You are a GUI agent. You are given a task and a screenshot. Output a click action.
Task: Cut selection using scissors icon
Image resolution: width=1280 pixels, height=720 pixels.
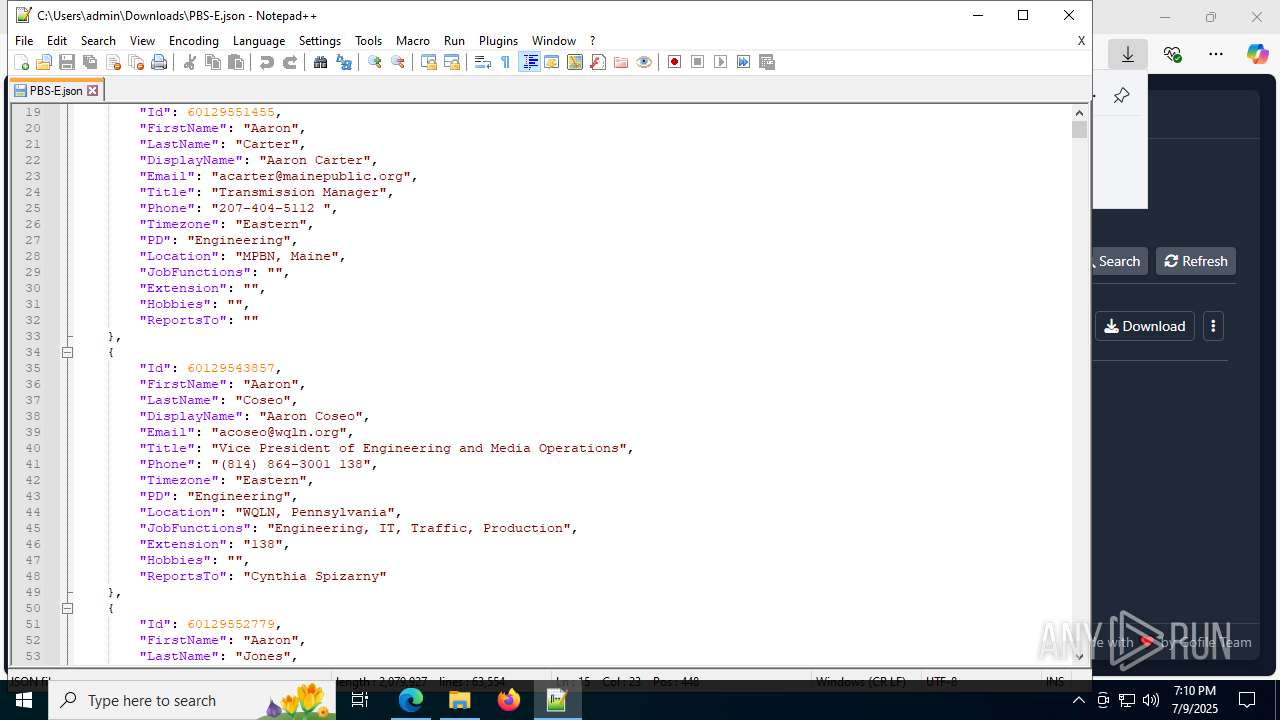(190, 62)
